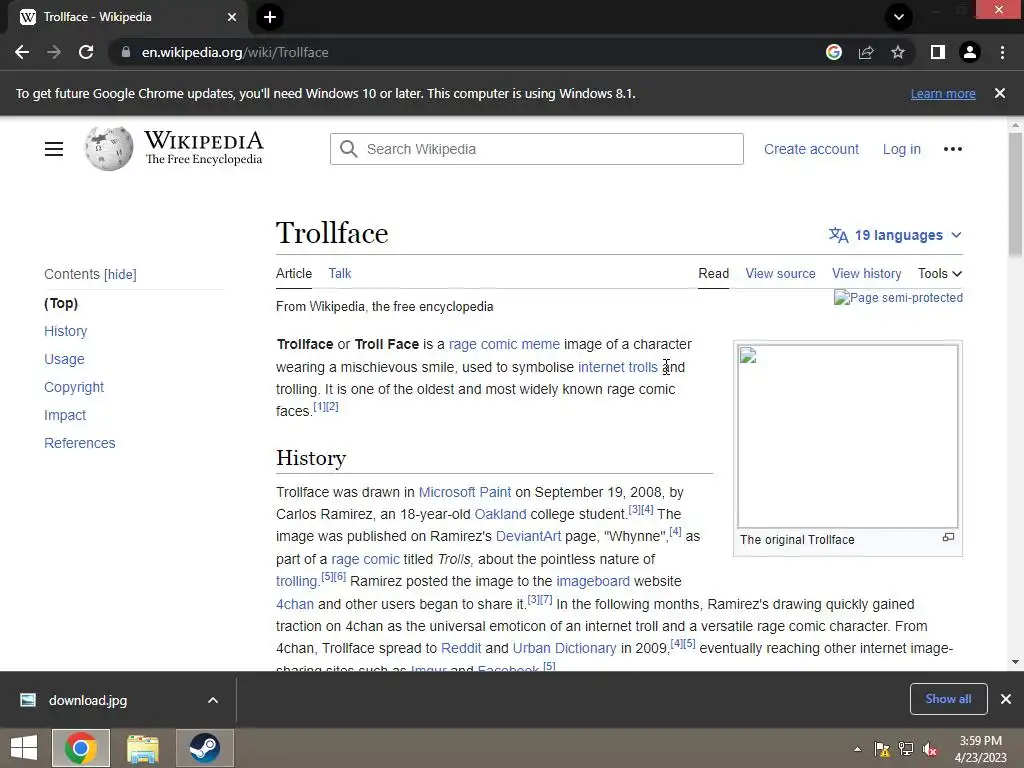Open File Explorer from taskbar
This screenshot has width=1024, height=768.
[142, 748]
